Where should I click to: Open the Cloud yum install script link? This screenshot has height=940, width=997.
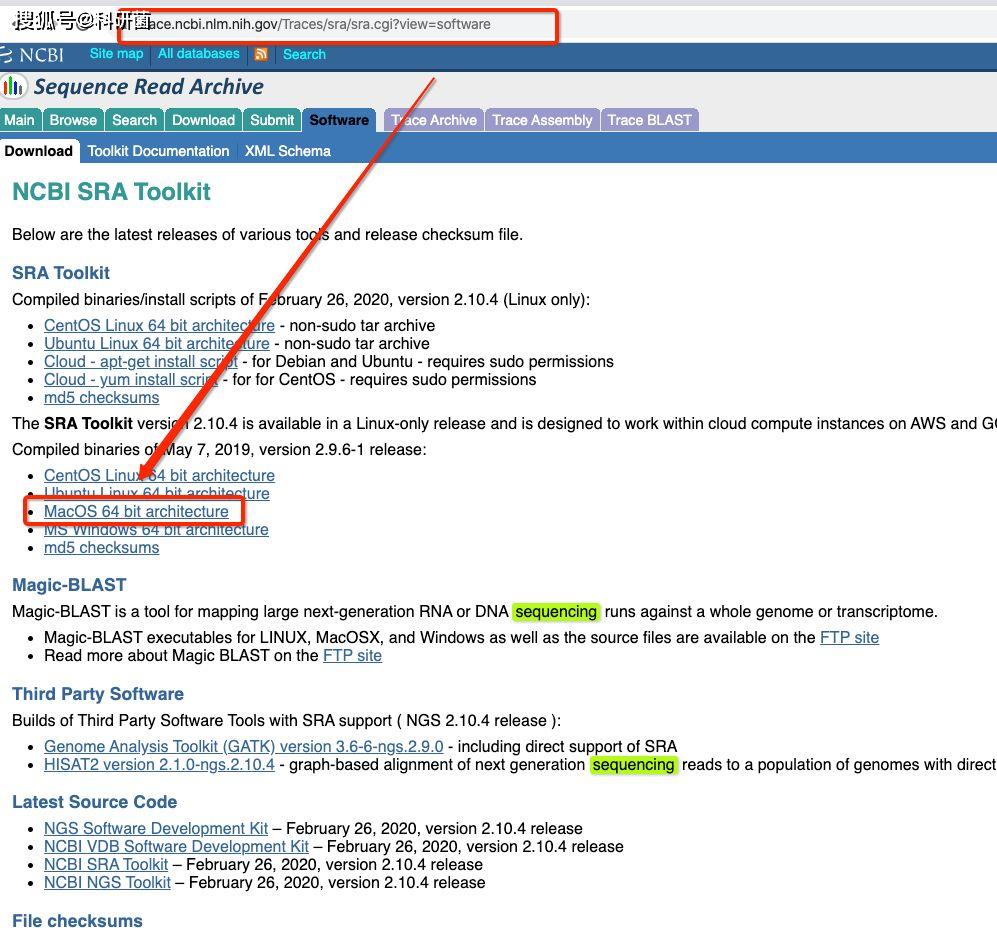click(x=131, y=380)
